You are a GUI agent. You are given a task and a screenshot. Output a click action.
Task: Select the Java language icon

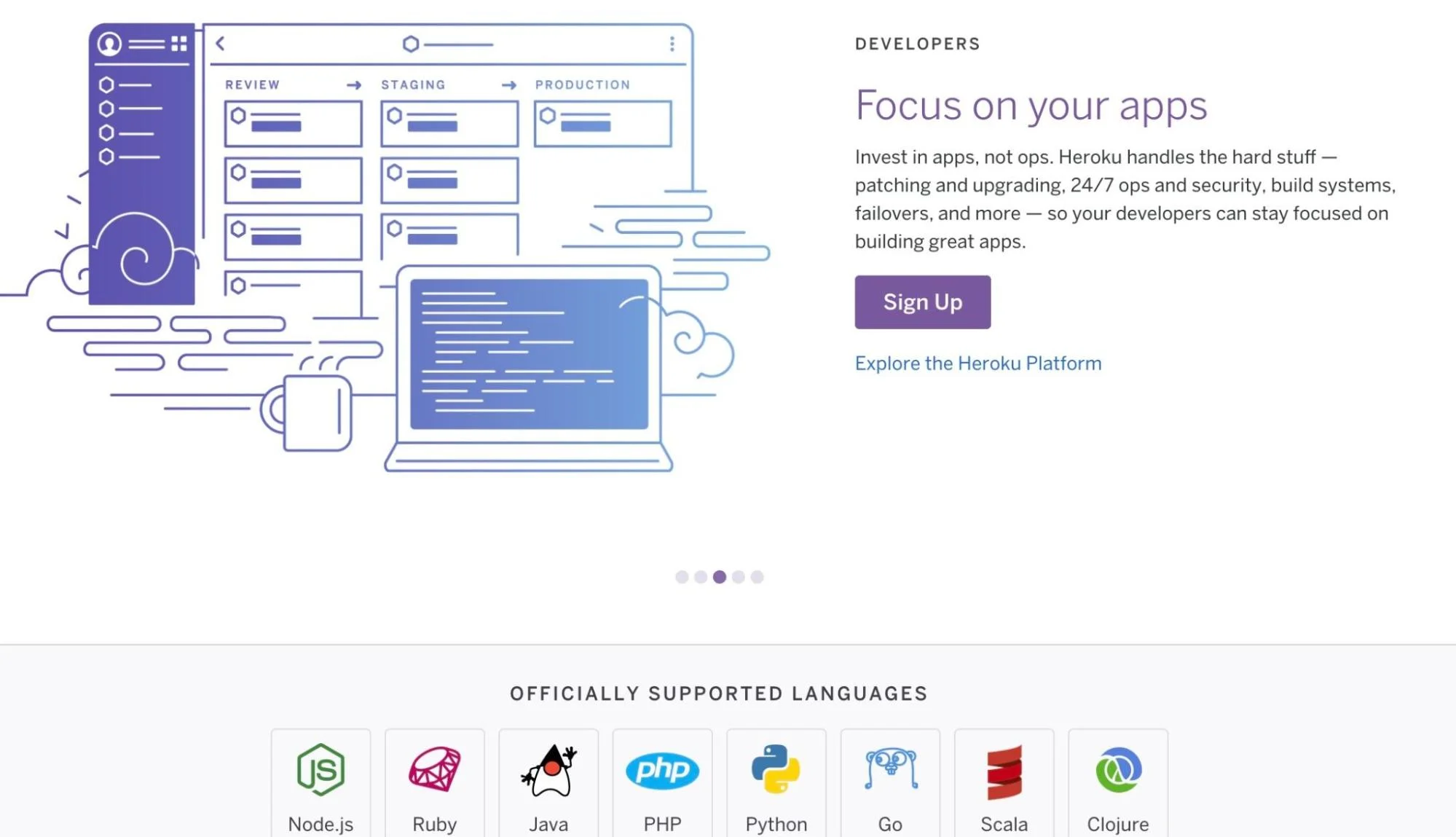click(x=548, y=770)
